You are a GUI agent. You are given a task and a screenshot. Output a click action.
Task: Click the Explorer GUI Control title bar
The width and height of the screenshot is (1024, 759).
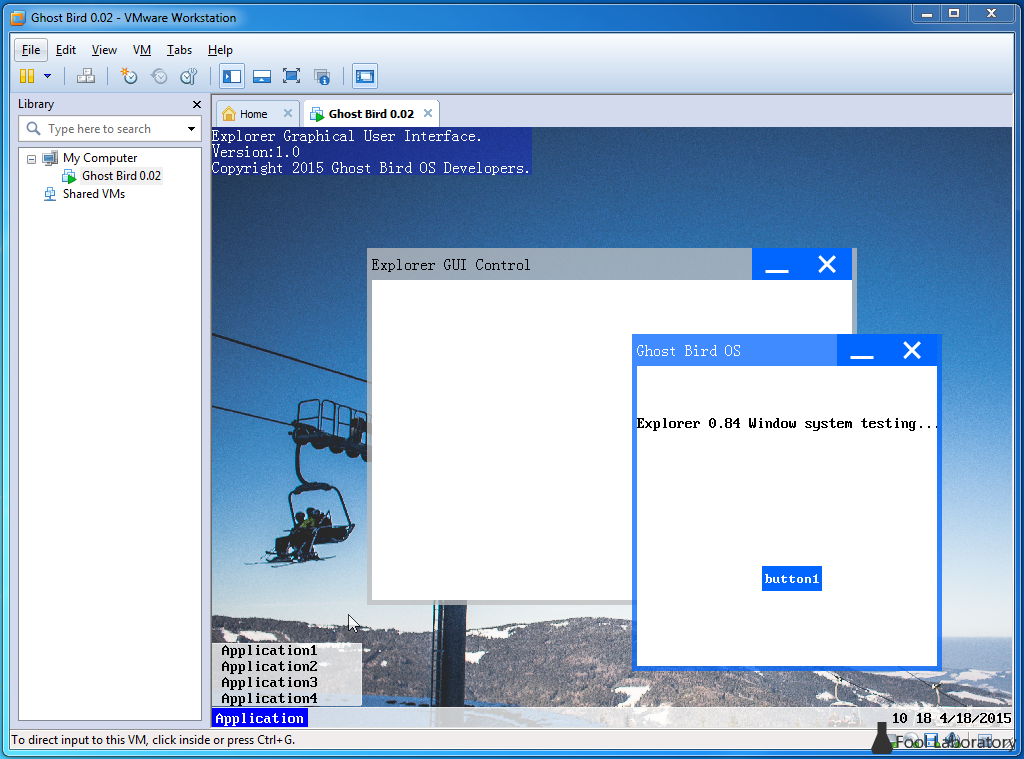coord(560,265)
